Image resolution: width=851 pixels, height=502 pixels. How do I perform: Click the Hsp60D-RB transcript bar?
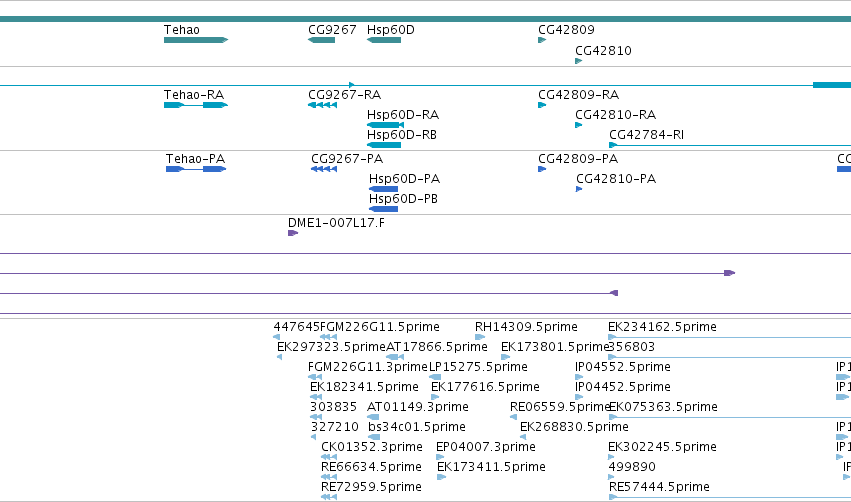(384, 145)
